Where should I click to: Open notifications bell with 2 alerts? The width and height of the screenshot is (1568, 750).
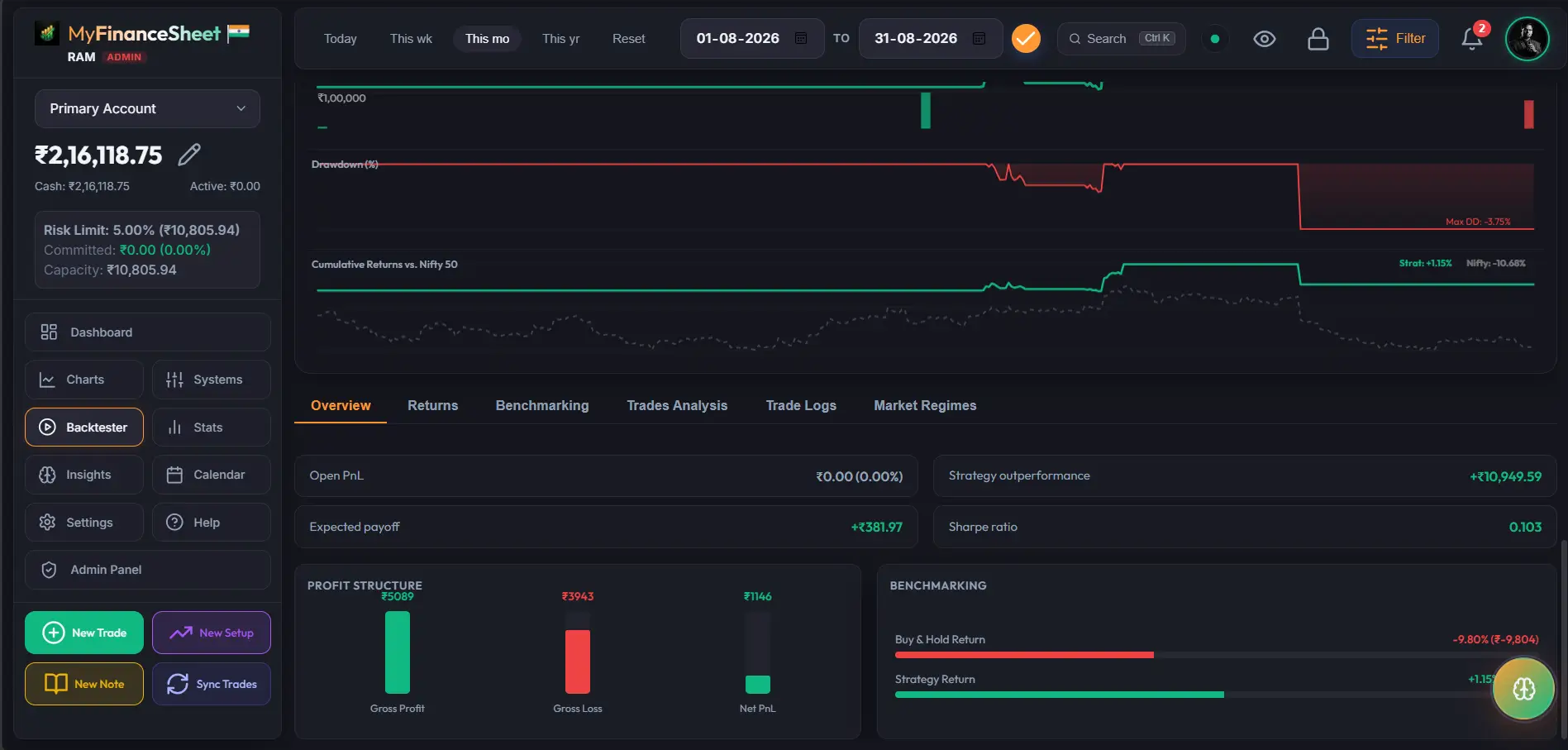(x=1472, y=38)
